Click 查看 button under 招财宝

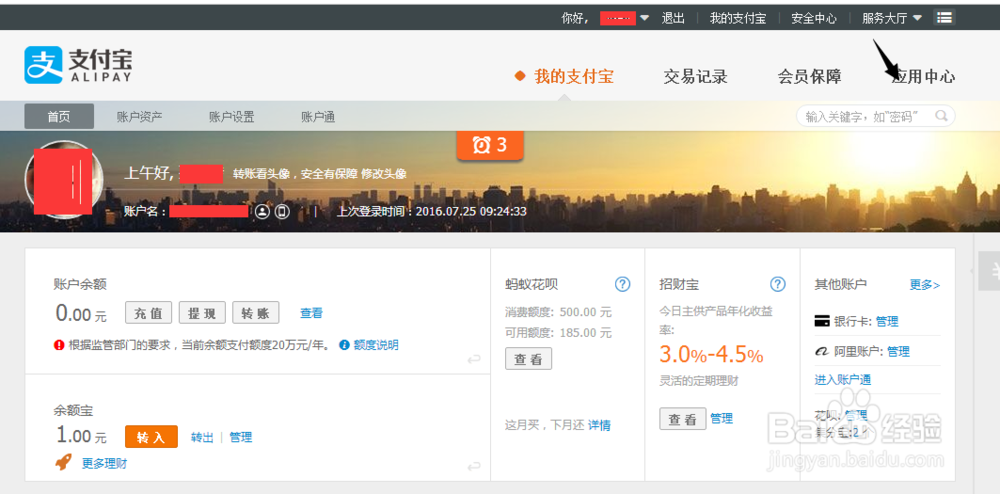click(682, 419)
